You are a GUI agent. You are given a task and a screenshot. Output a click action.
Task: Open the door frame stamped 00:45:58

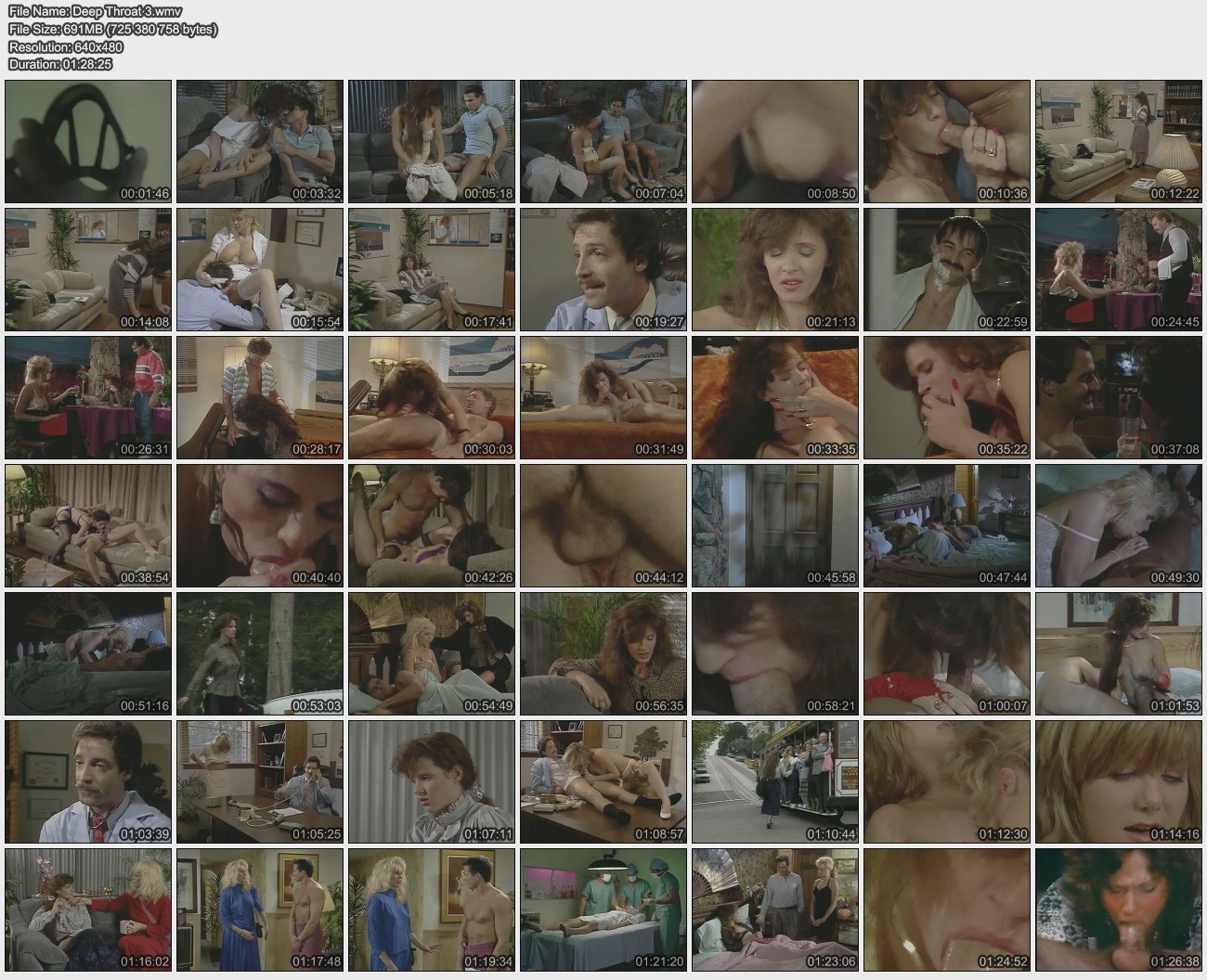(775, 525)
